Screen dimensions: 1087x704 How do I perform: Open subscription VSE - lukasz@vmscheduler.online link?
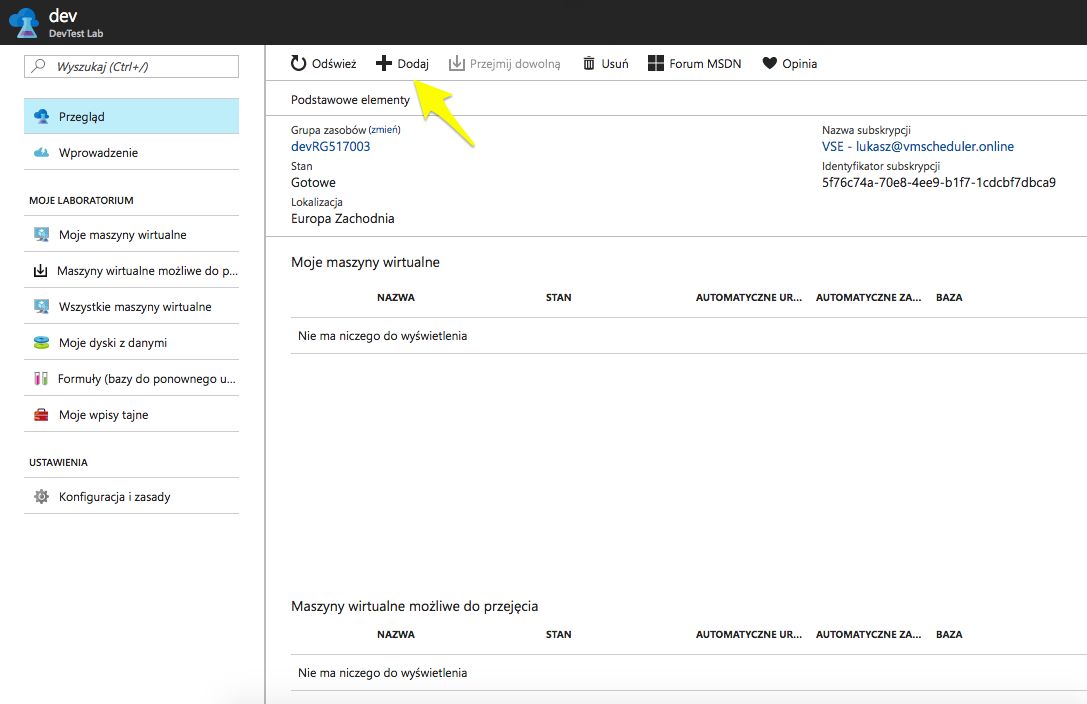click(x=918, y=146)
